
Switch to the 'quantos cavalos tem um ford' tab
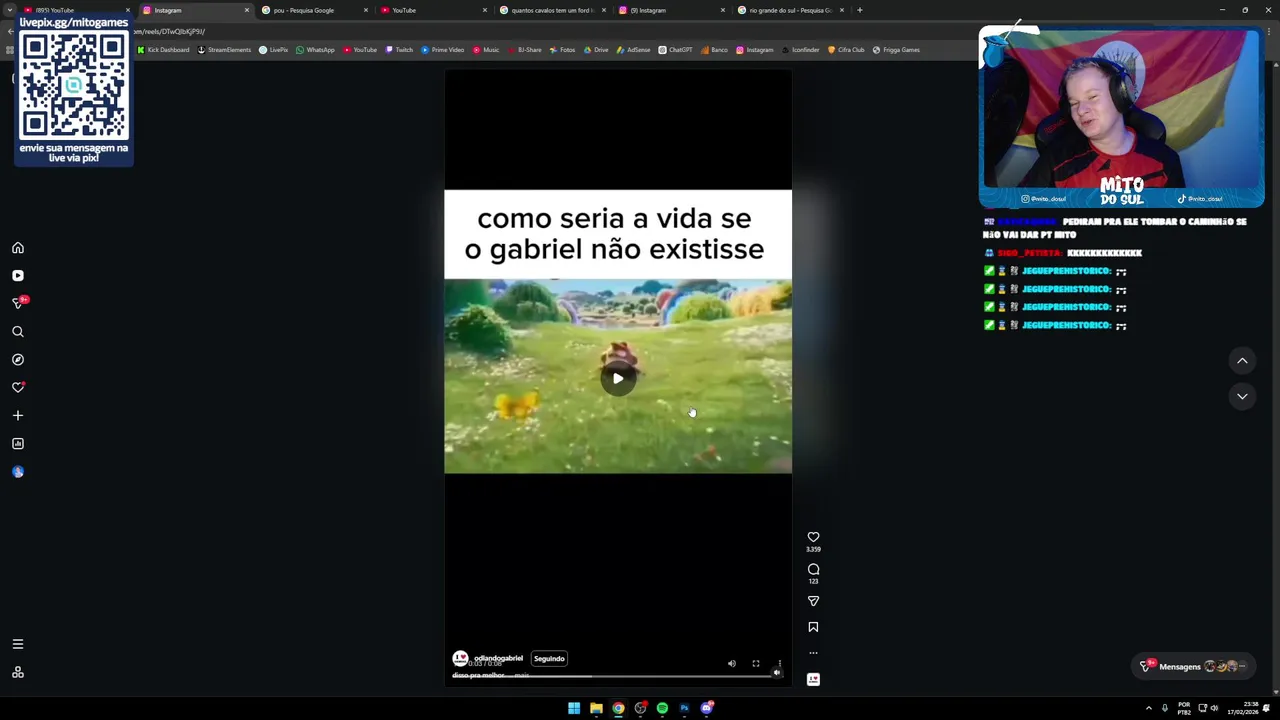click(552, 10)
